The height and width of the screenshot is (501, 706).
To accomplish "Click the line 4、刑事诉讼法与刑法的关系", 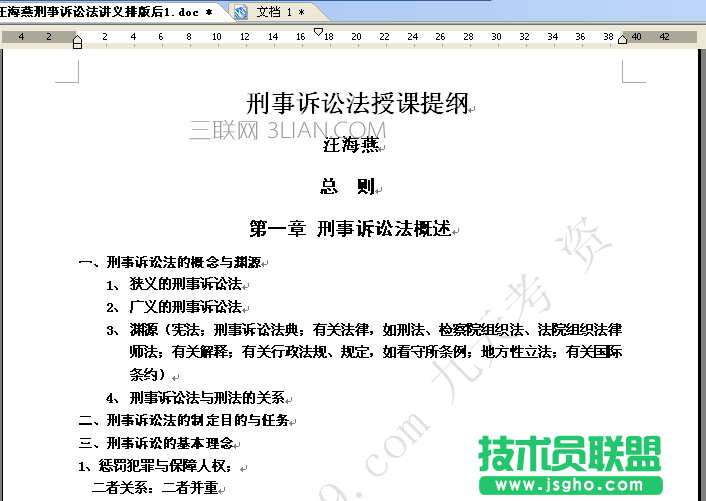I will coord(195,398).
